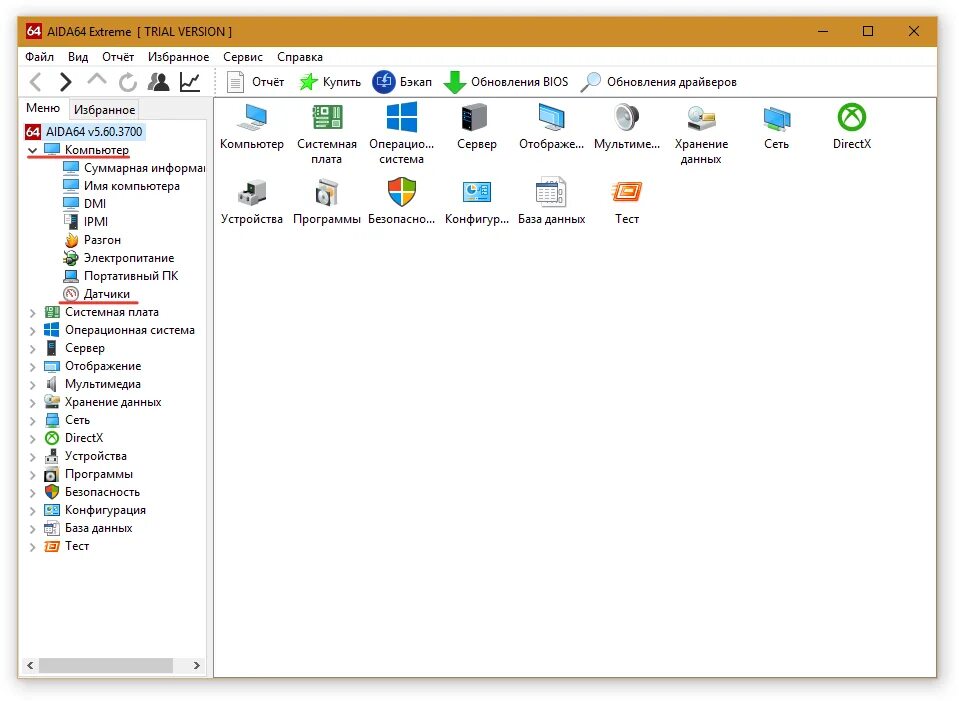
Task: Select Портативный ПК in tree
Action: click(x=121, y=276)
